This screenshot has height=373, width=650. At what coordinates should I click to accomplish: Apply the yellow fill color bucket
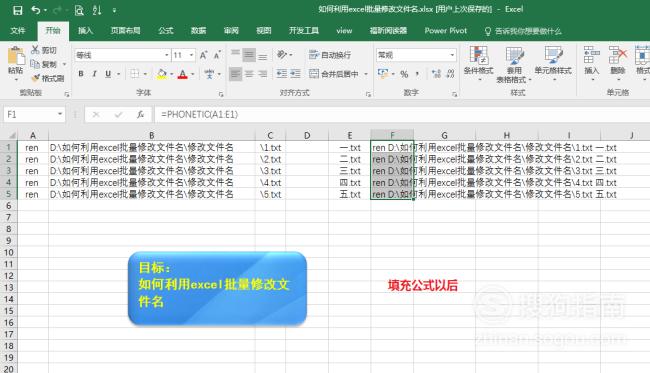coord(162,74)
